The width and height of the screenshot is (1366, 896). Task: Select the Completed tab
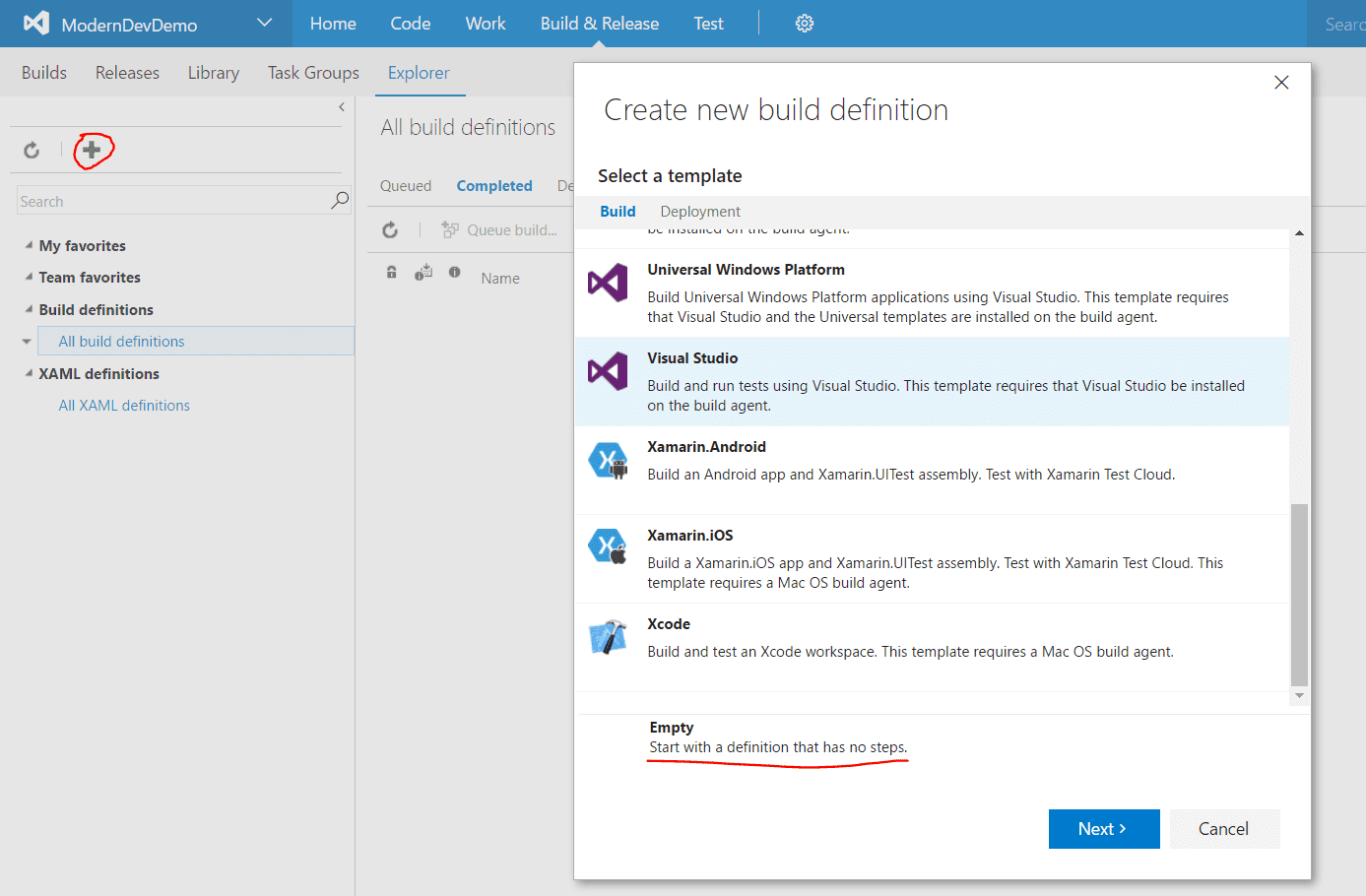pyautogui.click(x=494, y=186)
